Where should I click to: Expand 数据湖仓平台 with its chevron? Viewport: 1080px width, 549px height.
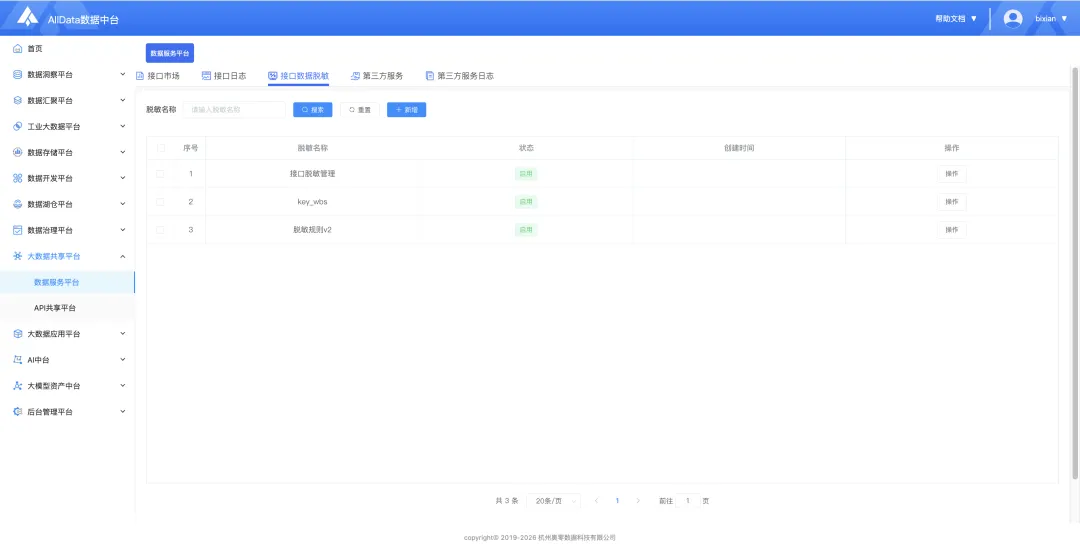(x=123, y=205)
